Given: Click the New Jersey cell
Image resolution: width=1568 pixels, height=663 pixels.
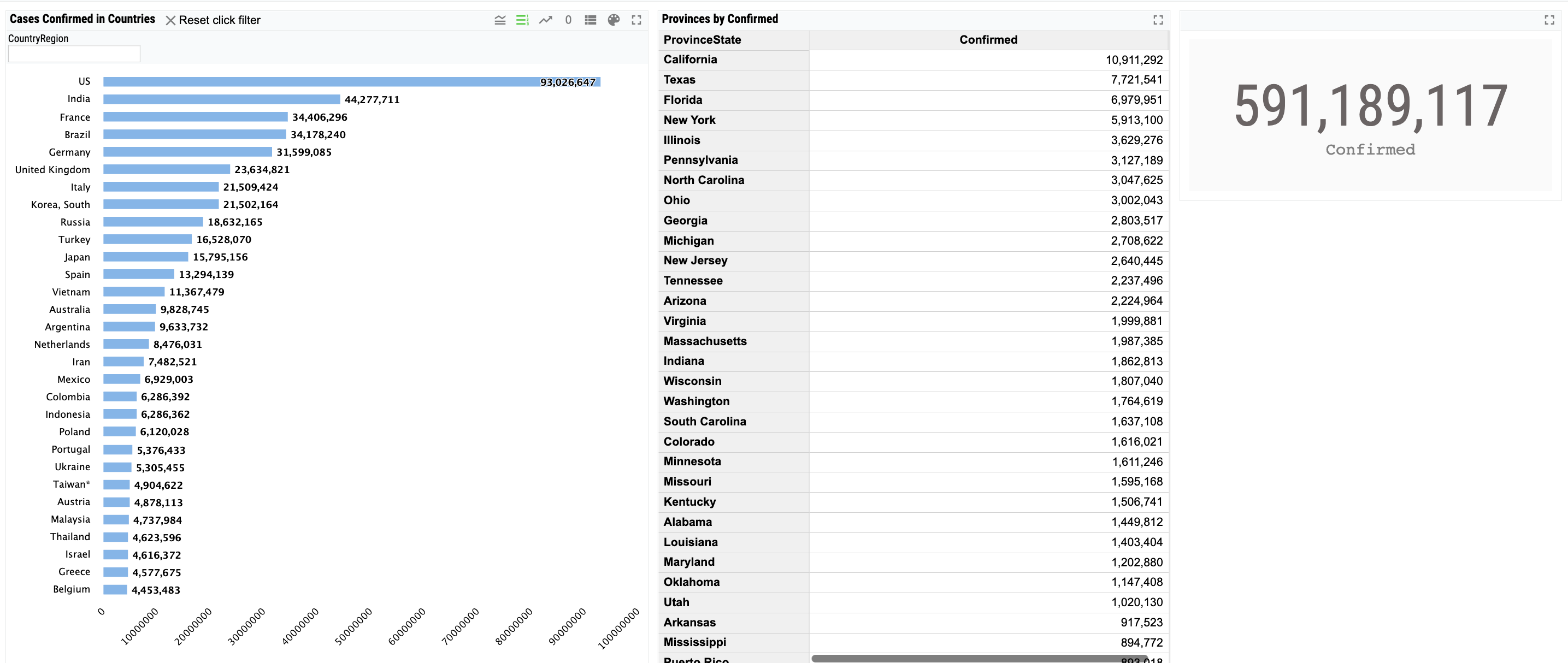Looking at the screenshot, I should [x=734, y=261].
